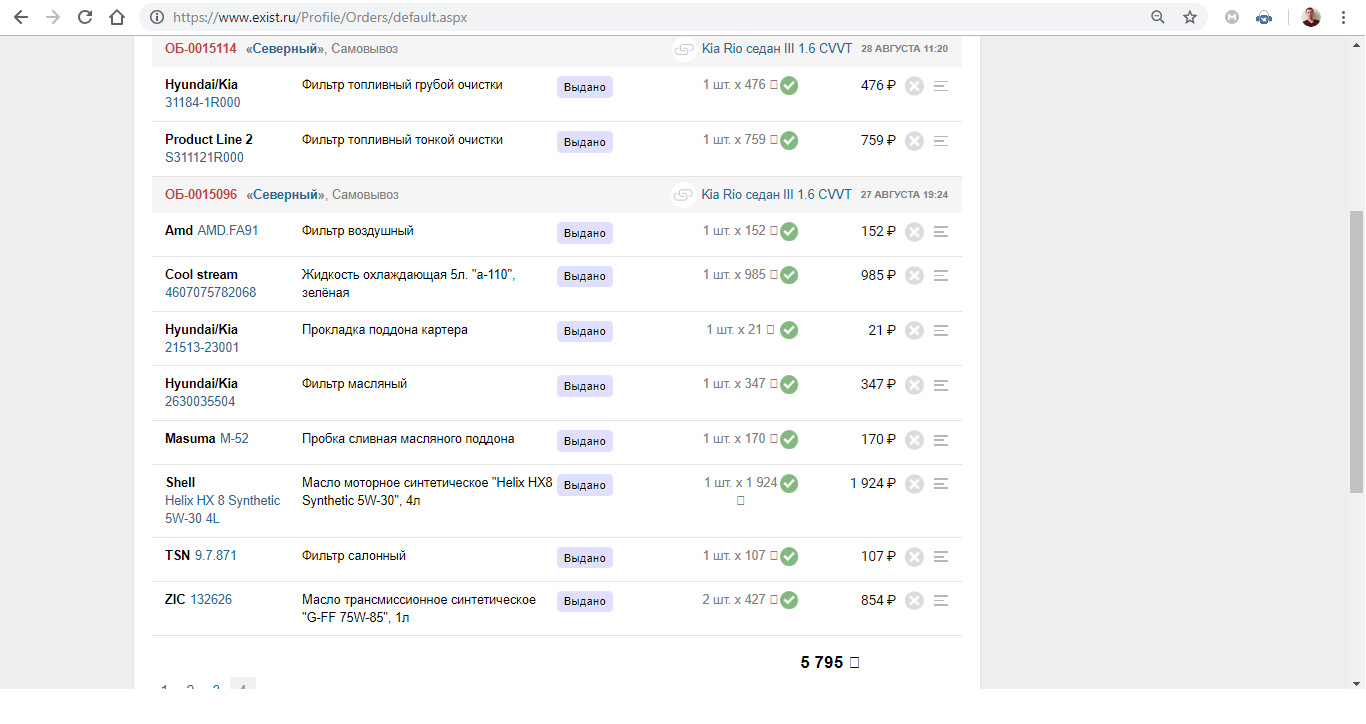This screenshot has height=724, width=1366.
Task: Click the Выдано status badge for Amd AMD.FA91
Action: pos(585,233)
